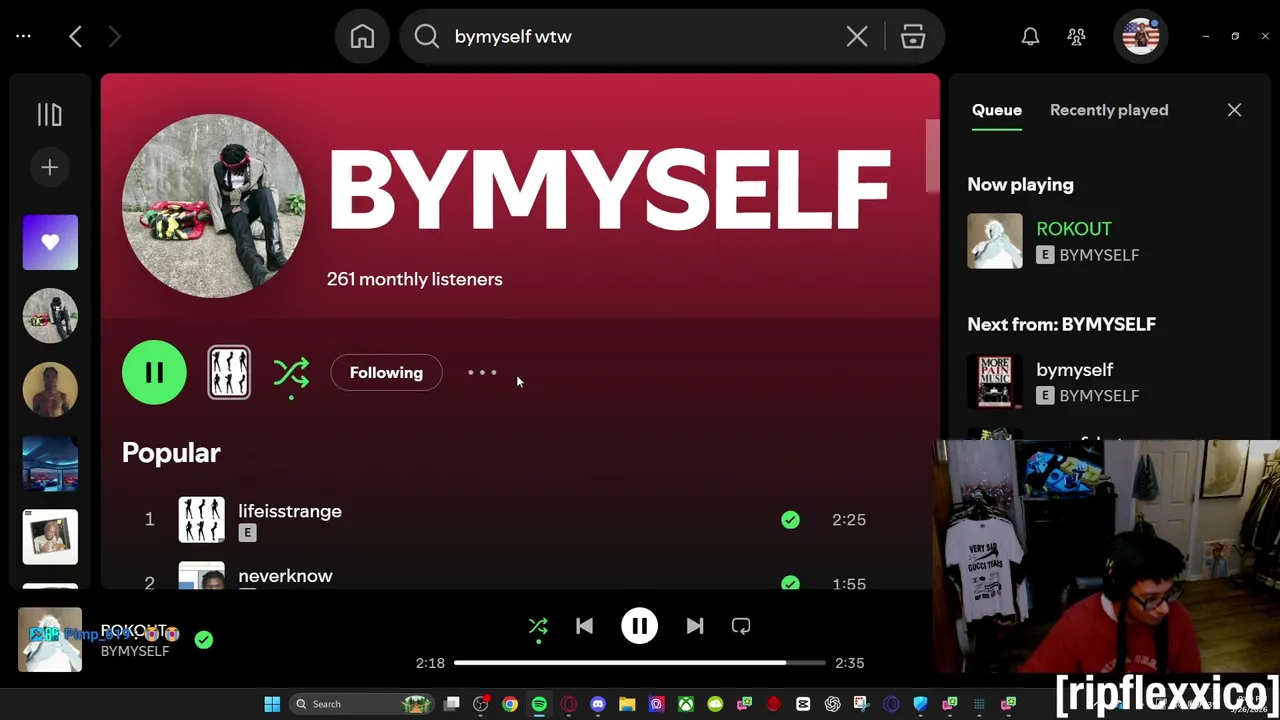This screenshot has width=1280, height=720.
Task: Open CapCut from the taskbar
Action: click(x=803, y=704)
